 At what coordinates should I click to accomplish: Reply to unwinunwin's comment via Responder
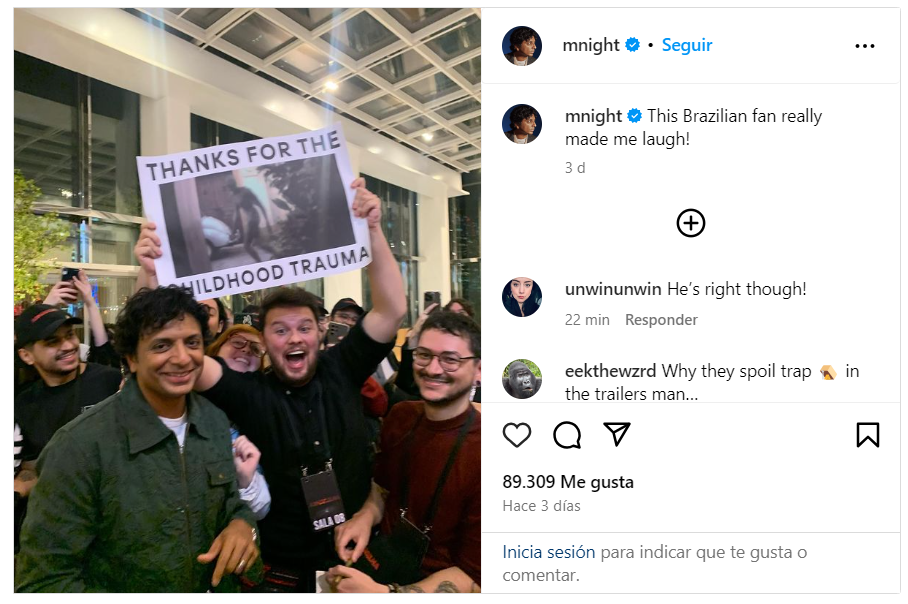click(x=661, y=320)
